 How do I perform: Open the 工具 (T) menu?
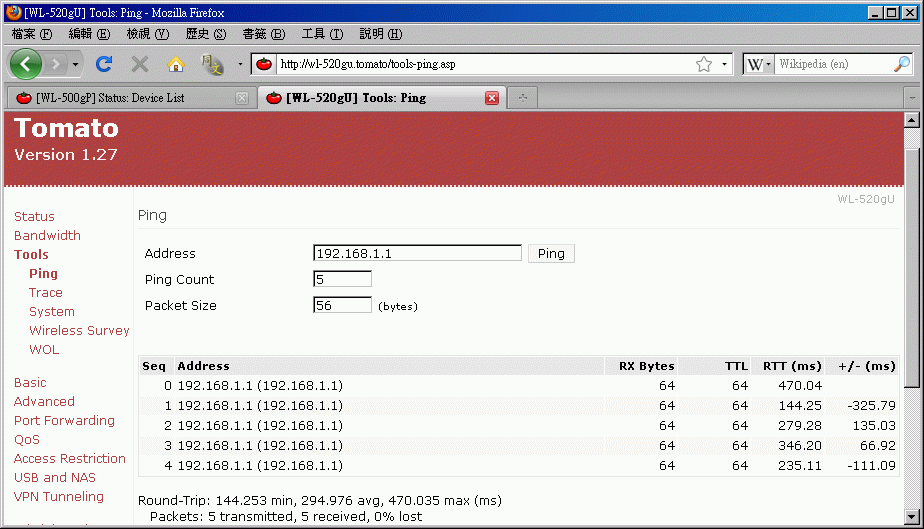[x=322, y=34]
